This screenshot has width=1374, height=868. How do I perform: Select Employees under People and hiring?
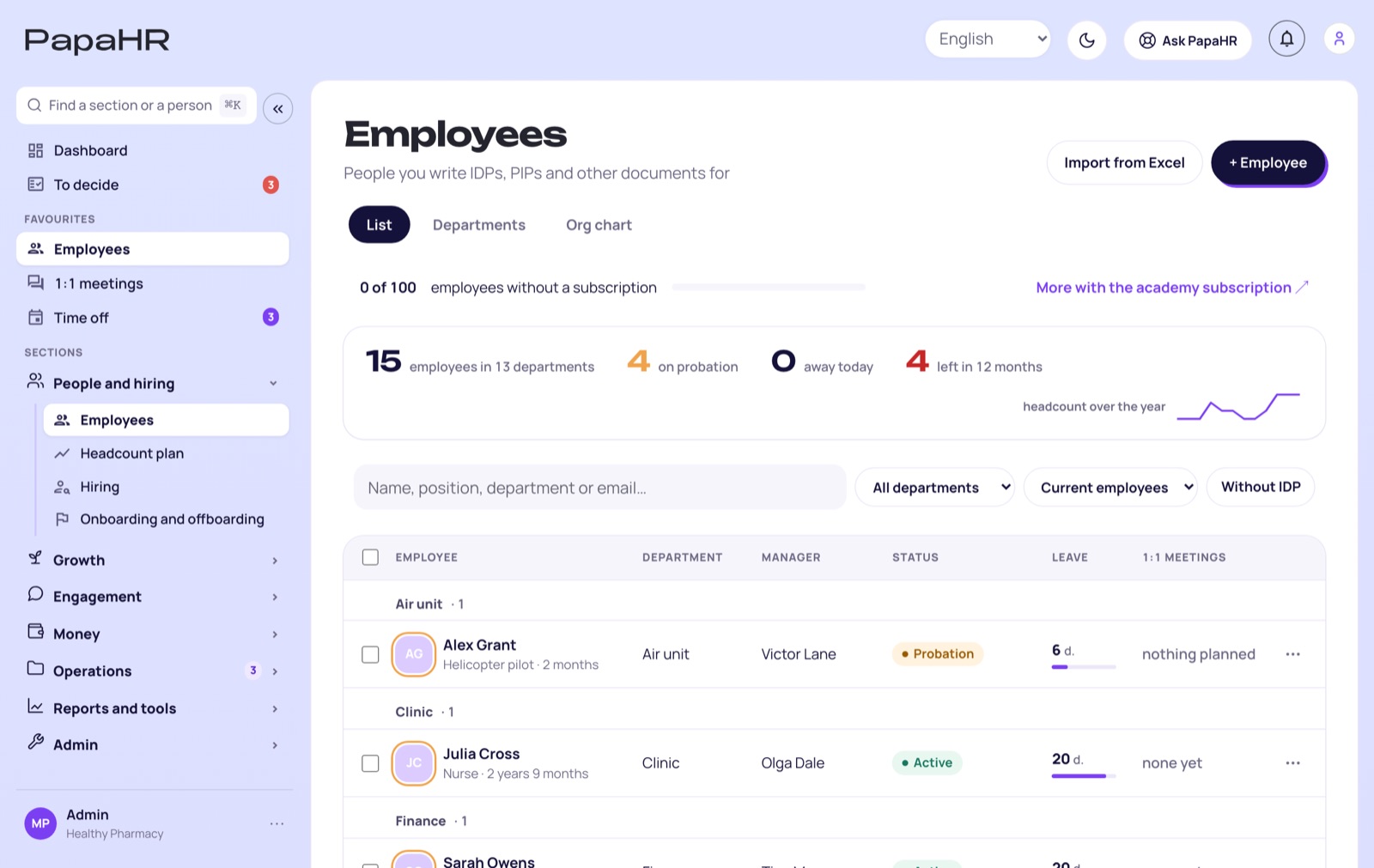coord(166,420)
